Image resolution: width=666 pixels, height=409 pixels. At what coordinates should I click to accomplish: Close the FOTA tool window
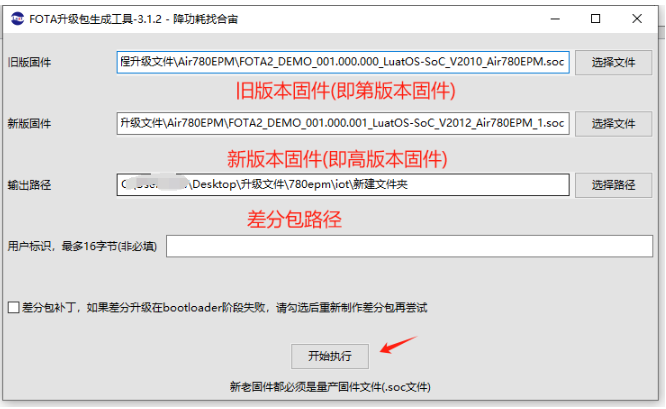coord(637,19)
